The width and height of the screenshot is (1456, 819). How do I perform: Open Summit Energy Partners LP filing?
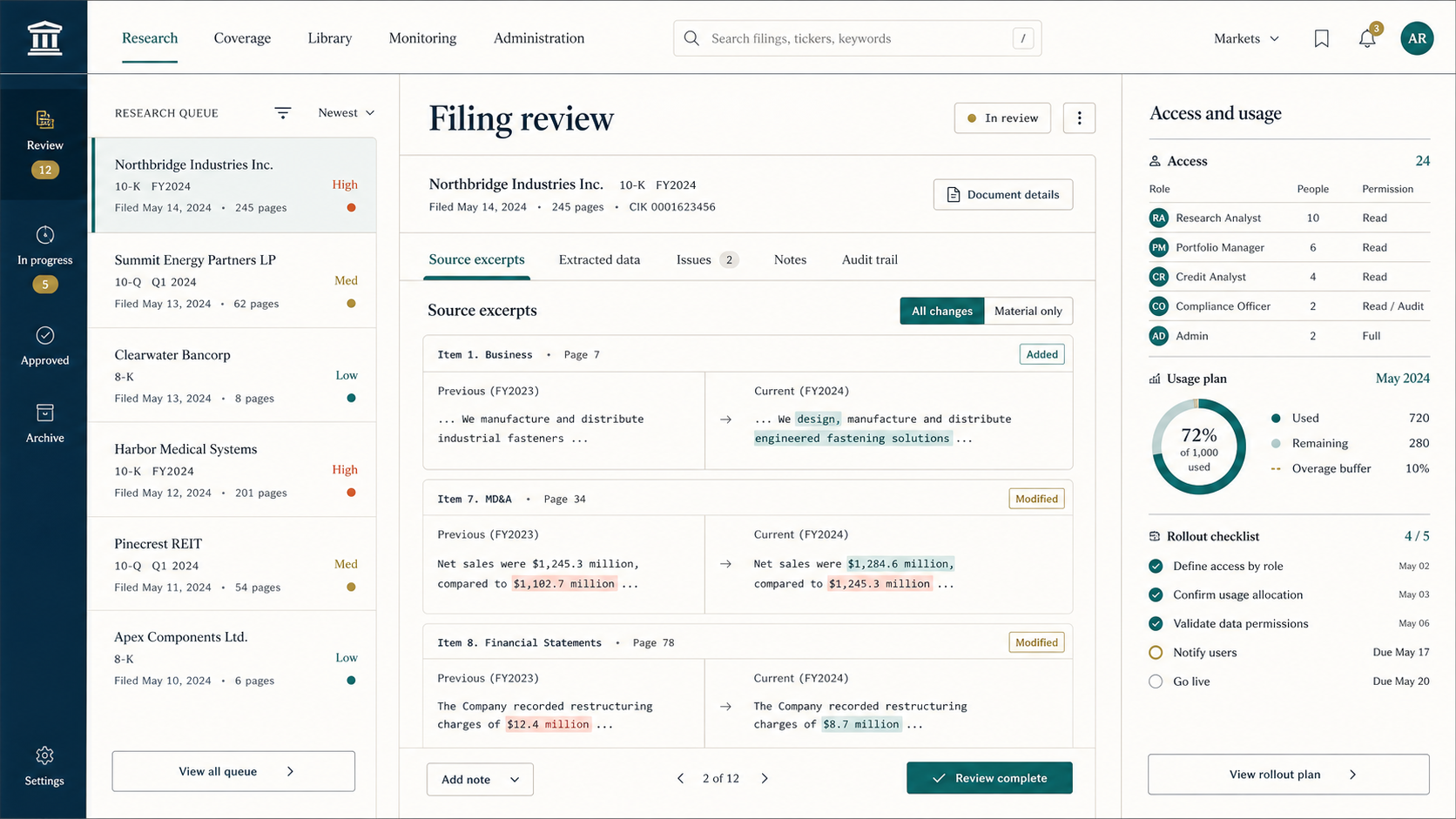(x=234, y=280)
